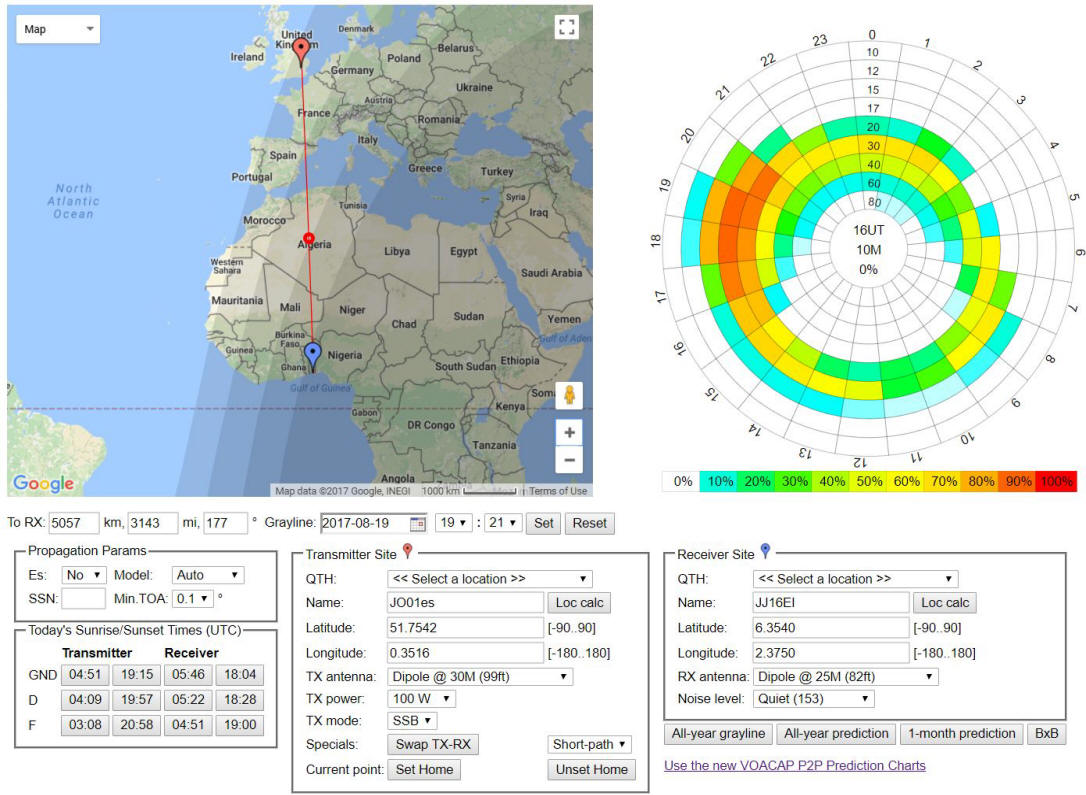Click the 100% red legend swatch
1086x795 pixels.
pyautogui.click(x=1056, y=481)
